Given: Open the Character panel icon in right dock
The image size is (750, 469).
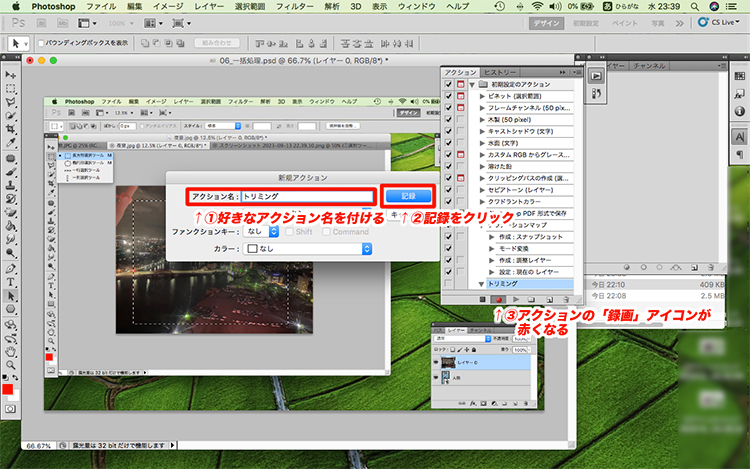Looking at the screenshot, I should coord(740,137).
